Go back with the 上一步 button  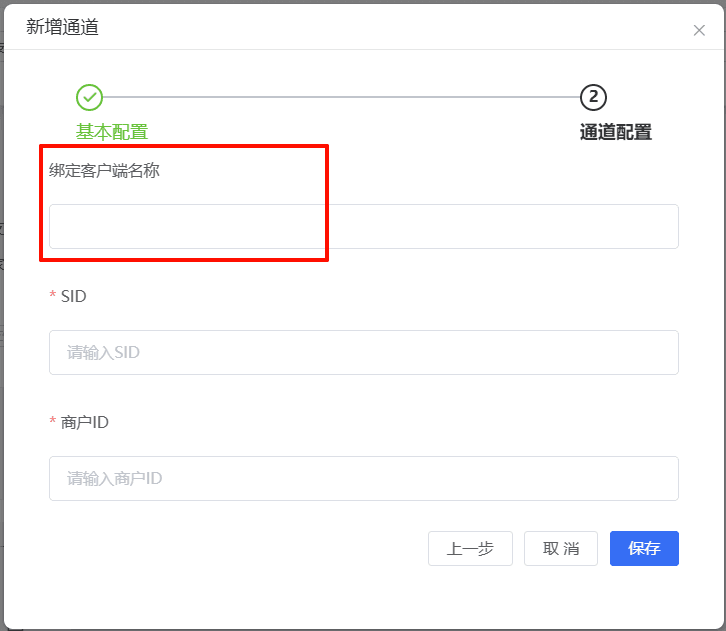click(470, 548)
